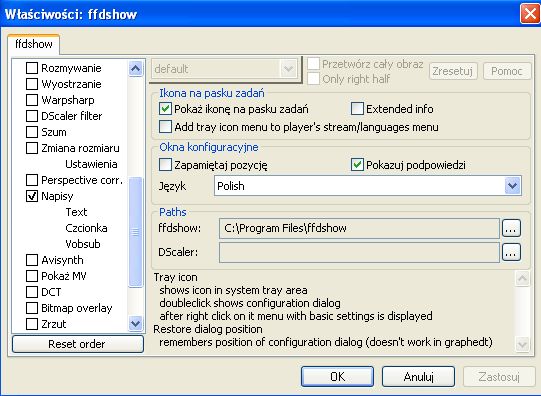Select the Napisy tree label
The image size is (541, 396).
(57, 196)
